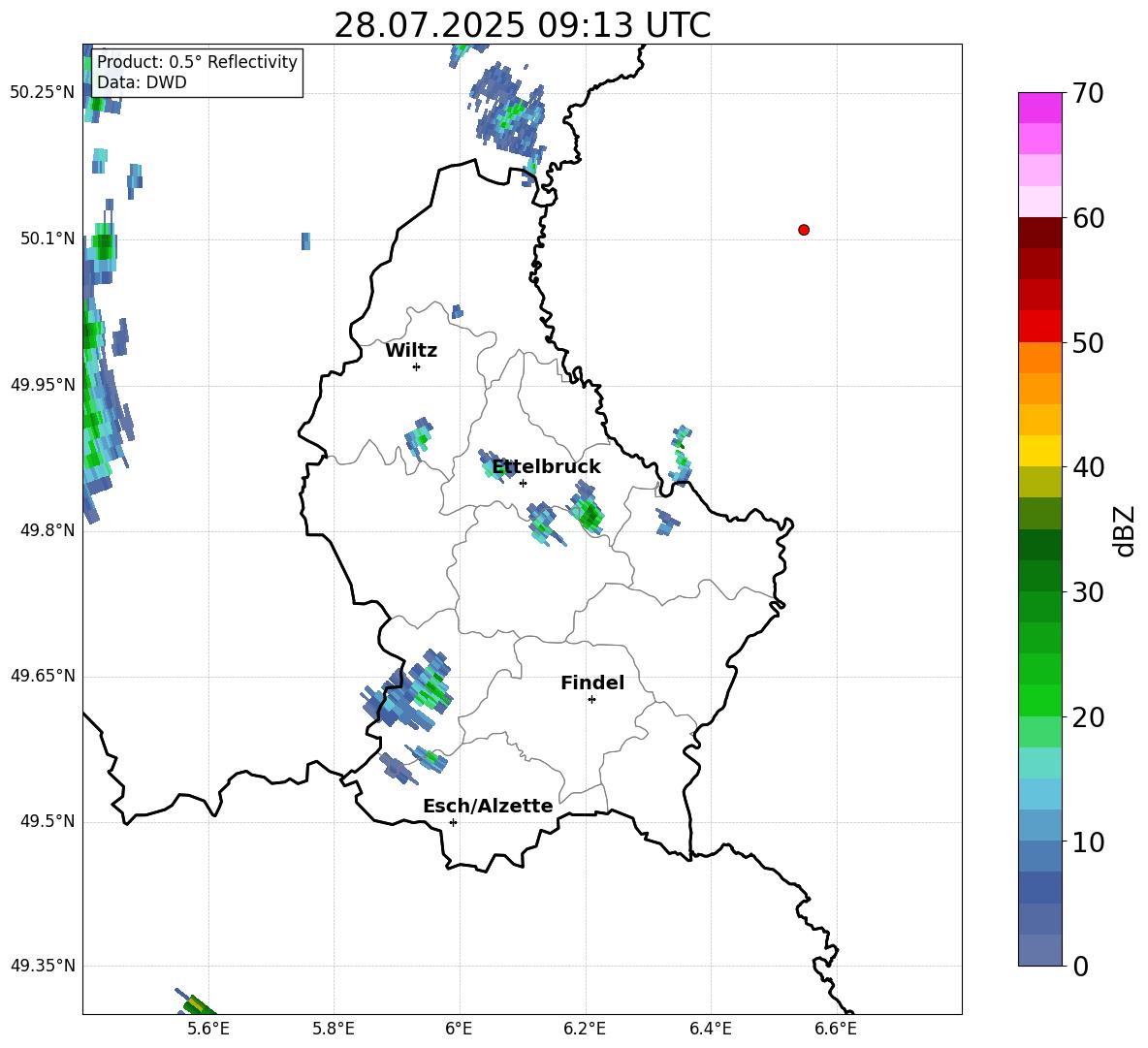Click the Ettelbruck city label

click(x=546, y=467)
